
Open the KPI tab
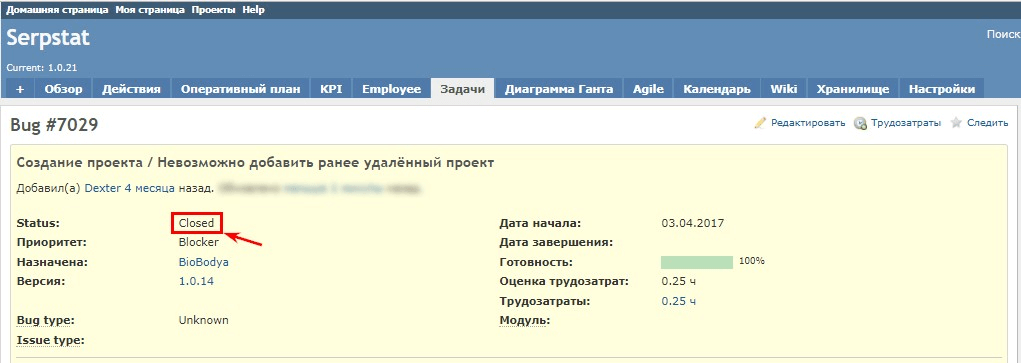[x=331, y=89]
